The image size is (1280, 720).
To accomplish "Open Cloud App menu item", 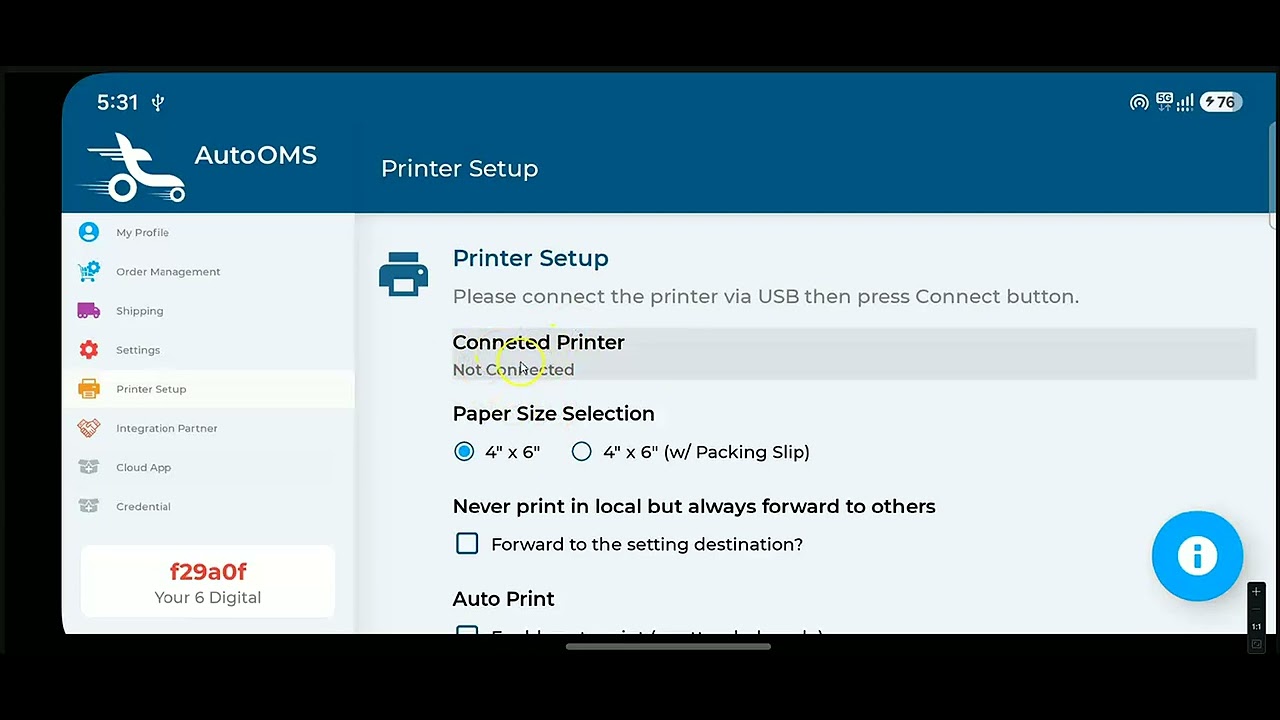I will (x=208, y=467).
